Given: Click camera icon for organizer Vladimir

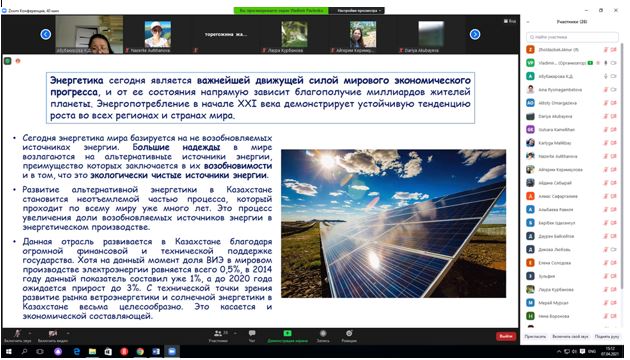Looking at the screenshot, I should (x=614, y=63).
